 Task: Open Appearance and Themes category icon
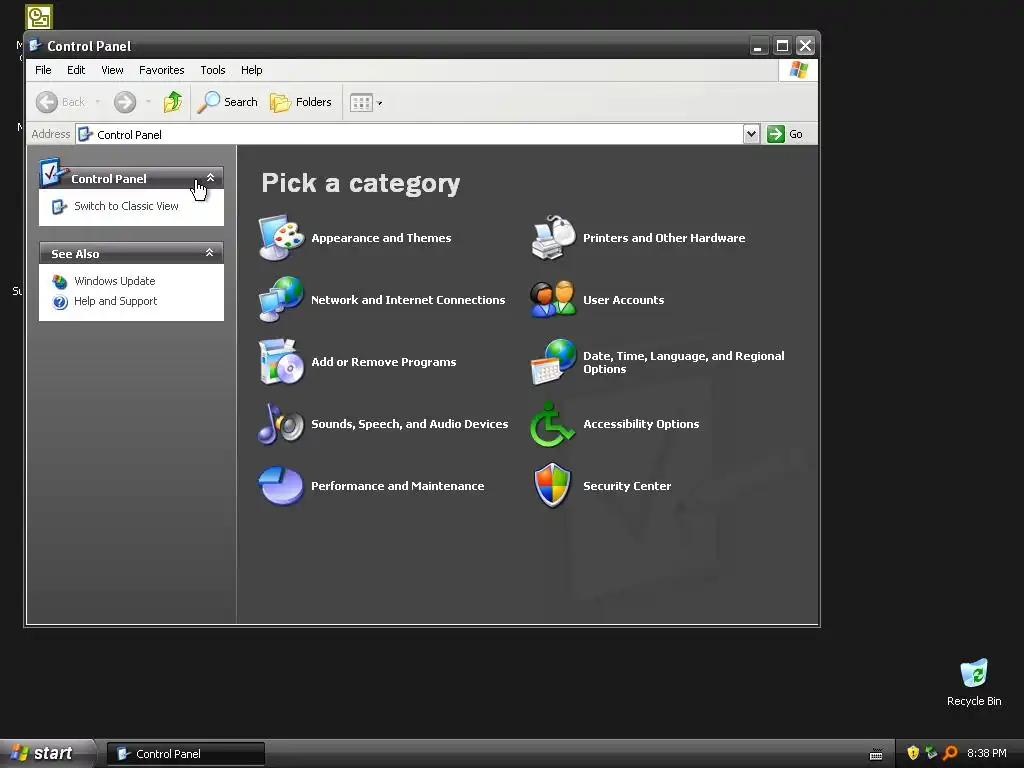(x=281, y=238)
